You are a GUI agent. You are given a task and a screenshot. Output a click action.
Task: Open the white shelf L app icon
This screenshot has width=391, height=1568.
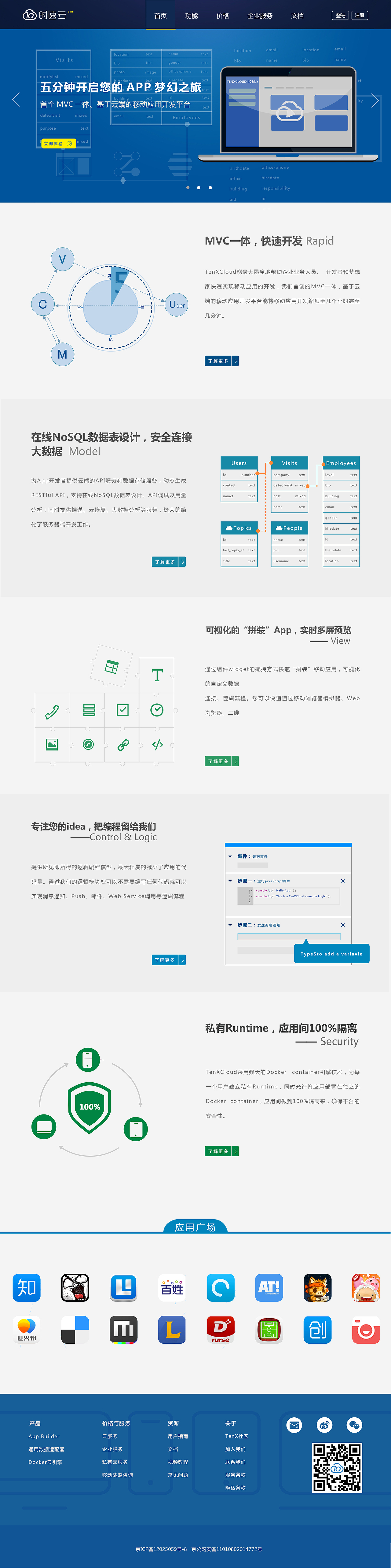pyautogui.click(x=123, y=1288)
